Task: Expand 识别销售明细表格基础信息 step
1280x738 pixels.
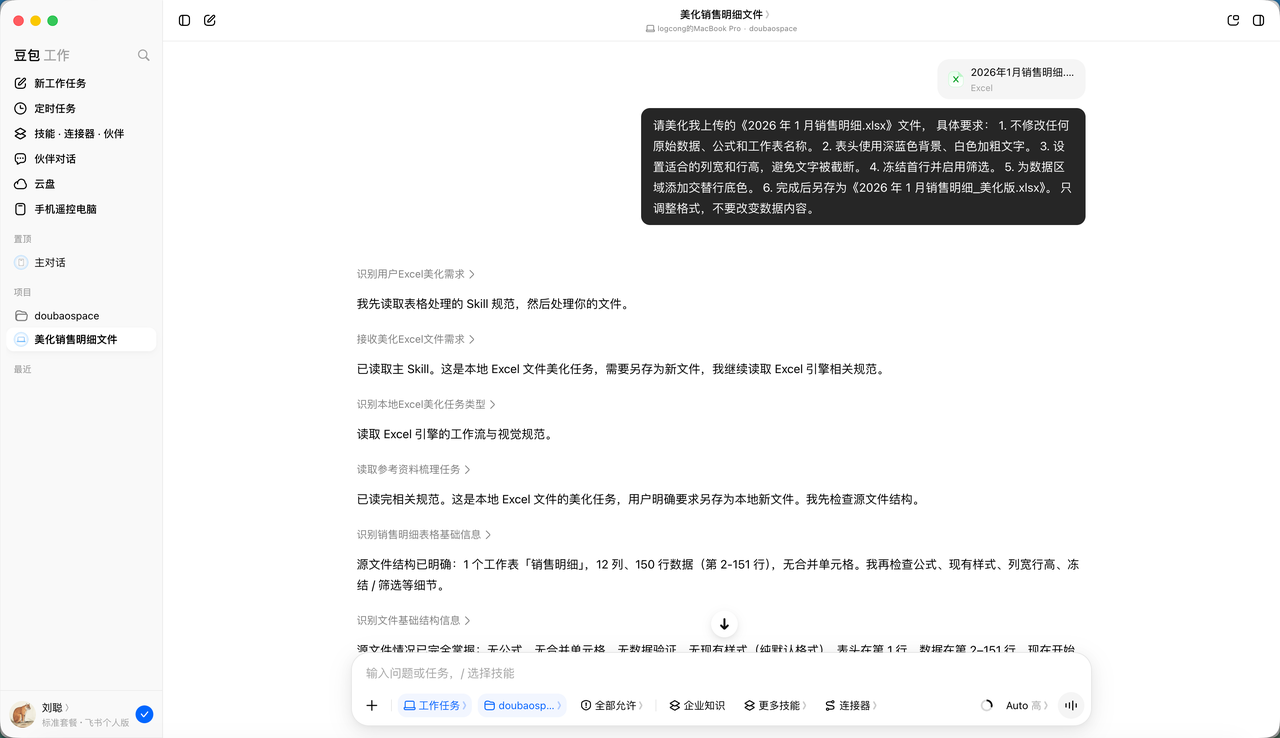Action: click(424, 535)
